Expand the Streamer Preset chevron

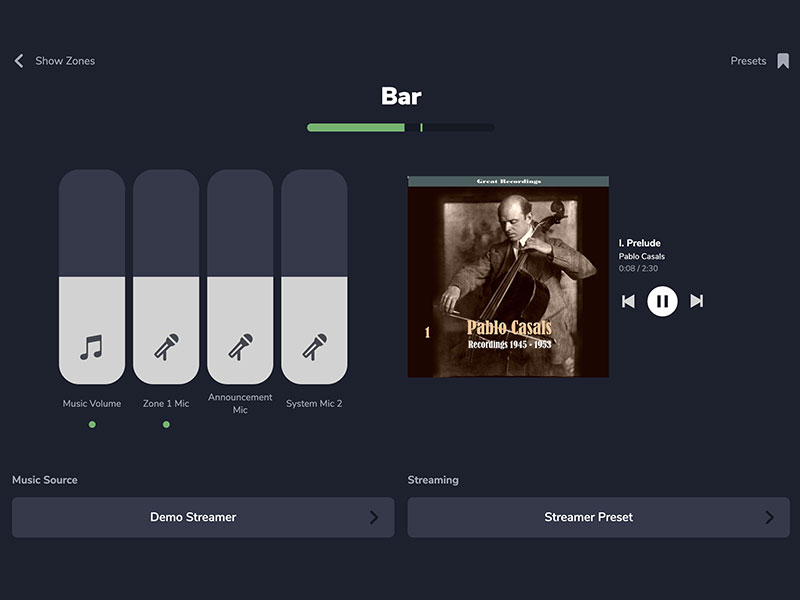[x=769, y=517]
